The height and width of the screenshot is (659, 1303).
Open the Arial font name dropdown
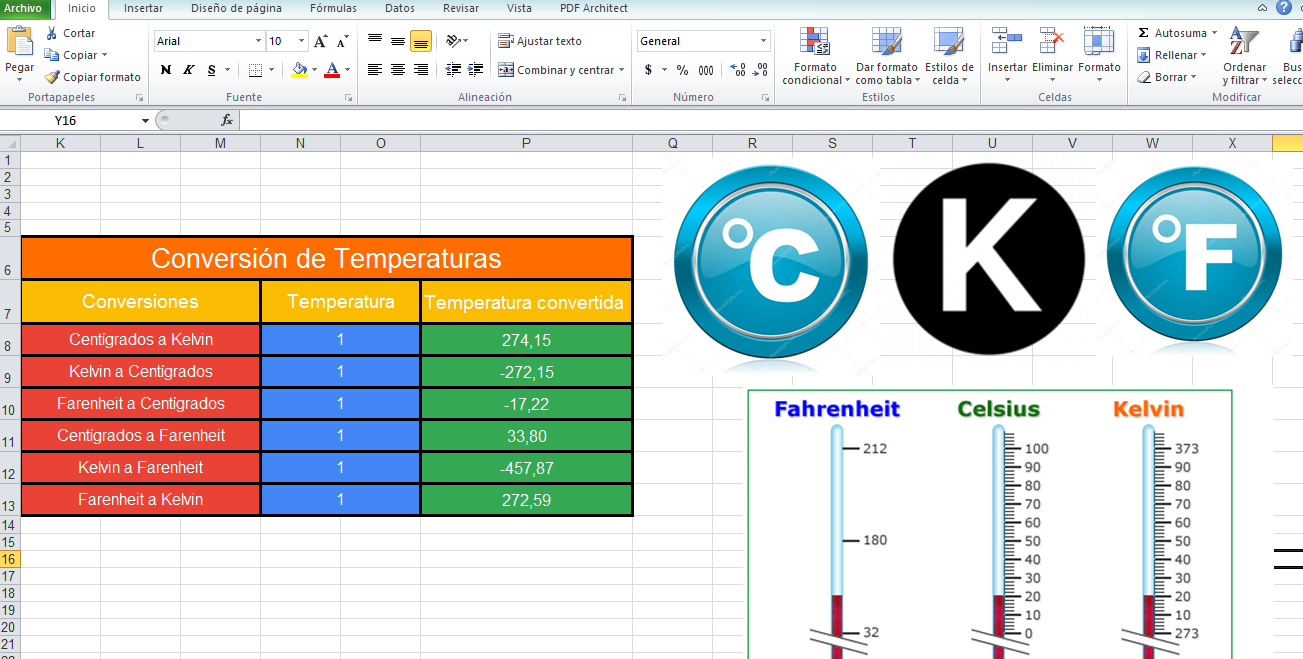tap(258, 41)
